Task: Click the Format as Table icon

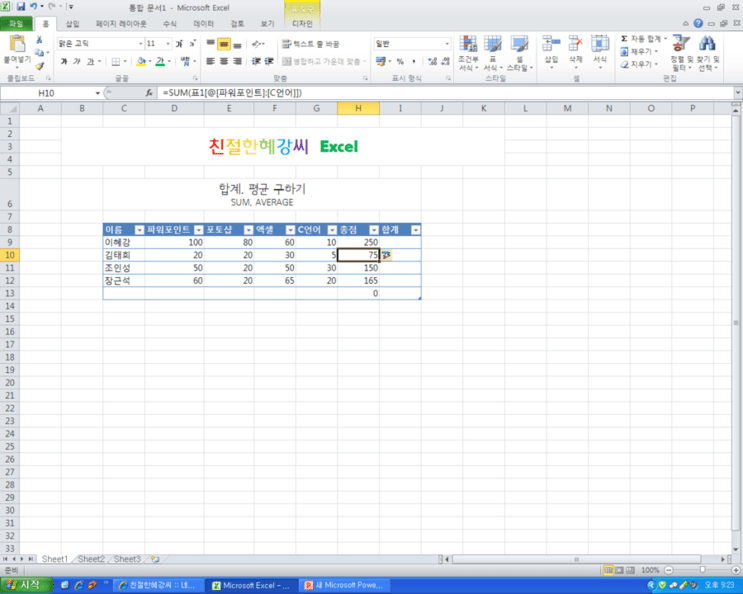Action: (x=493, y=44)
